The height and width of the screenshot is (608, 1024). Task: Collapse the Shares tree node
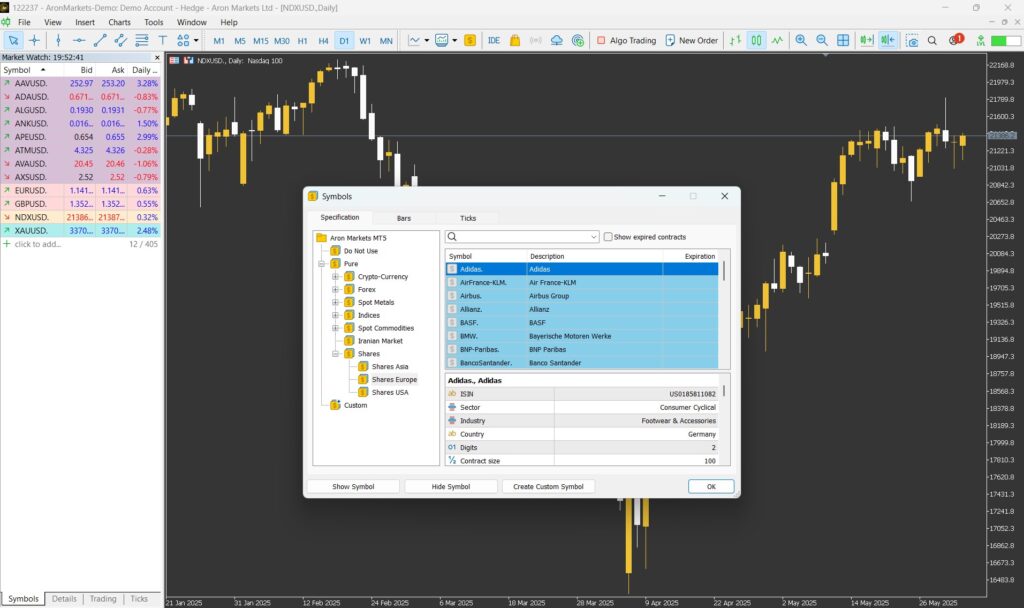336,353
